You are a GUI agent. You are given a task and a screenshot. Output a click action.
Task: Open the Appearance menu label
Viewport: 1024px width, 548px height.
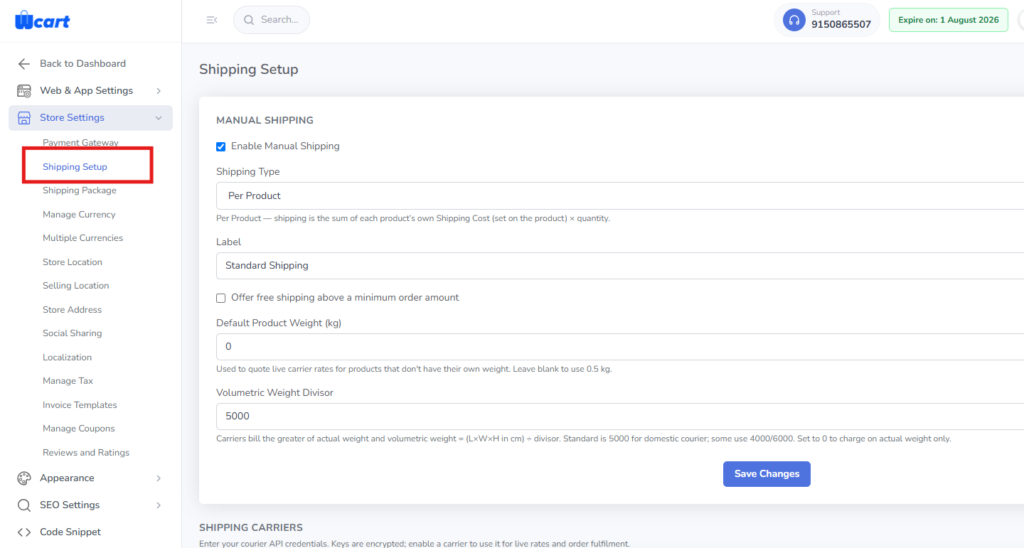[x=67, y=478]
